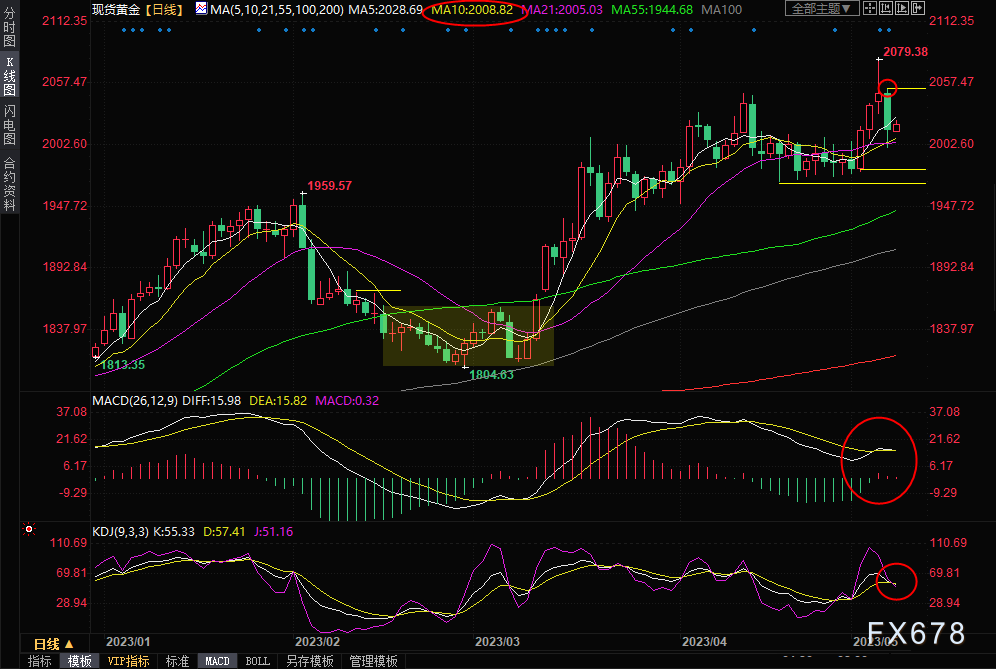
Task: Expand the 日线 period selector
Action: pyautogui.click(x=53, y=644)
